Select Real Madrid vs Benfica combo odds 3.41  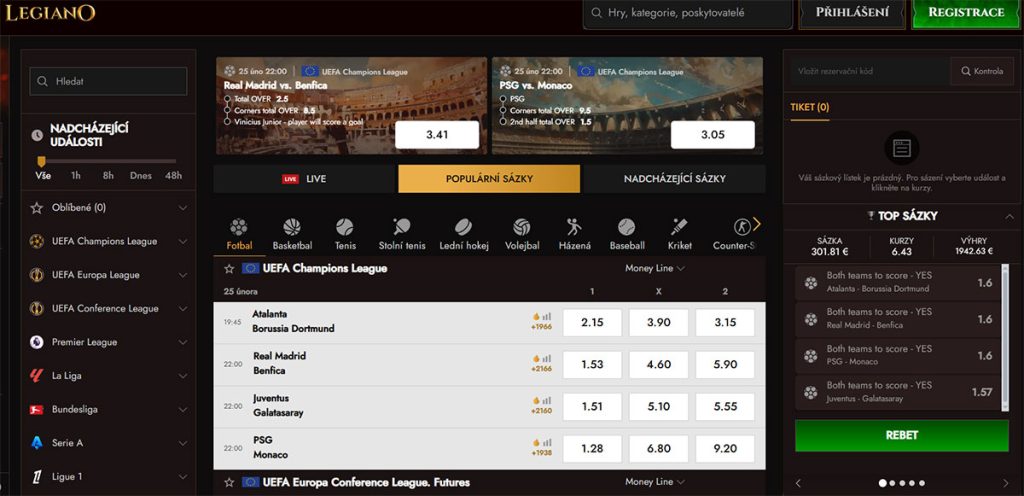(x=437, y=135)
